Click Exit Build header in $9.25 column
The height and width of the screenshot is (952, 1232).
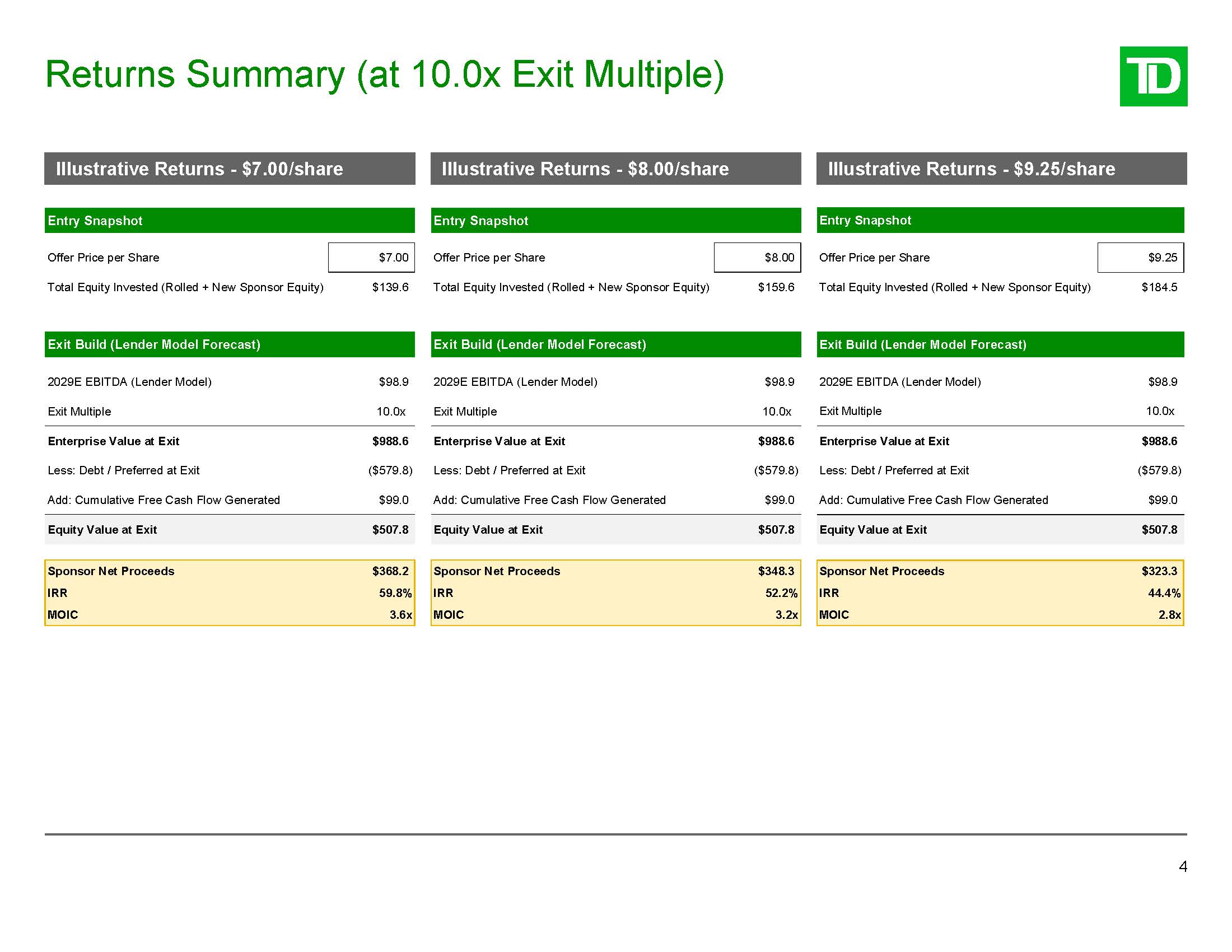pos(1000,344)
